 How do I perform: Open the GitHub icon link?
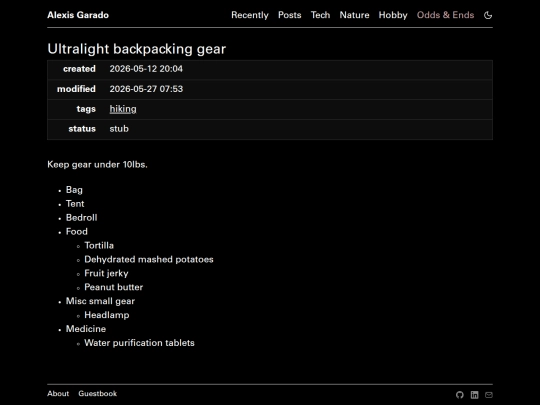460,395
